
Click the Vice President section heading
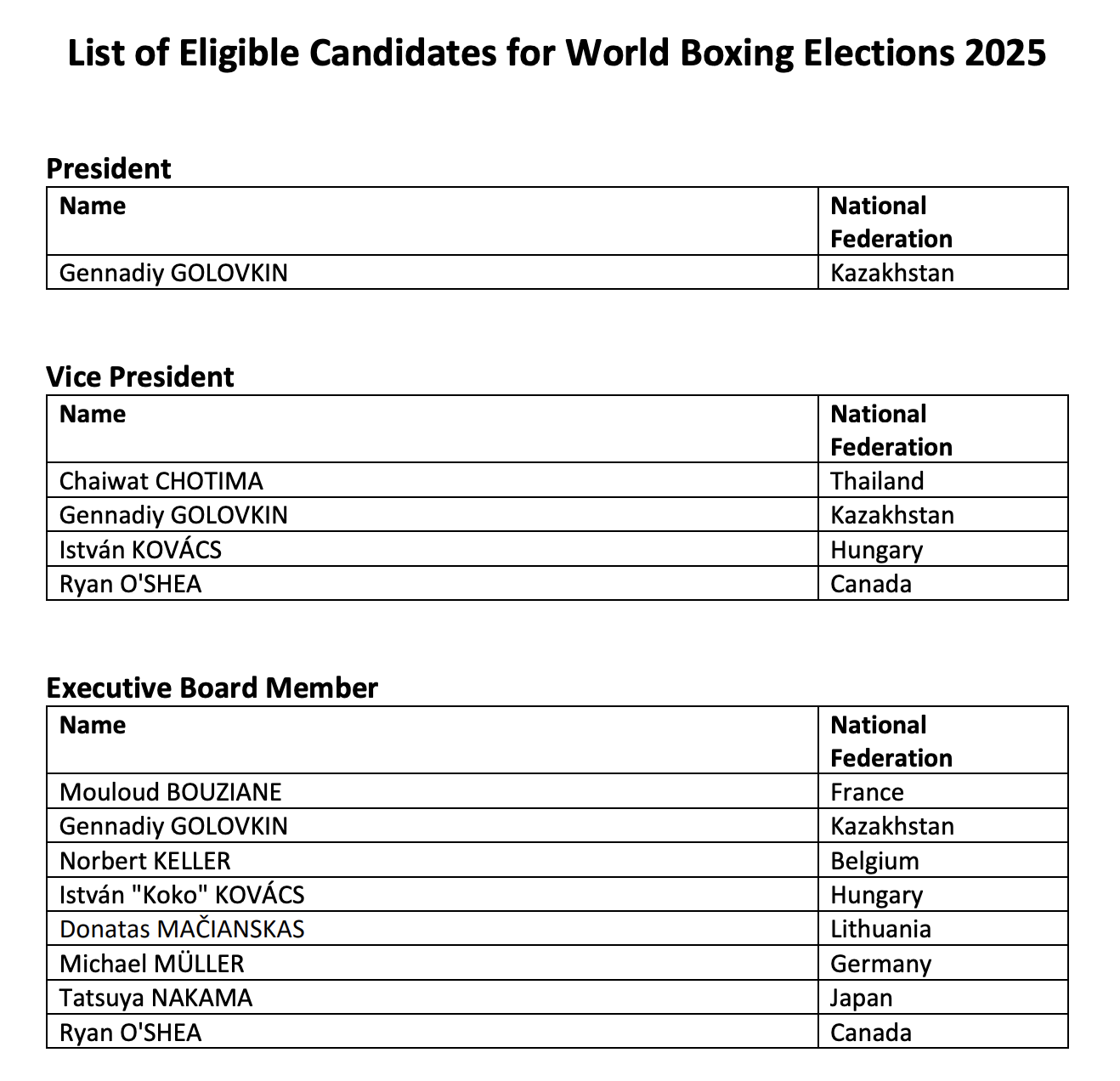[140, 376]
